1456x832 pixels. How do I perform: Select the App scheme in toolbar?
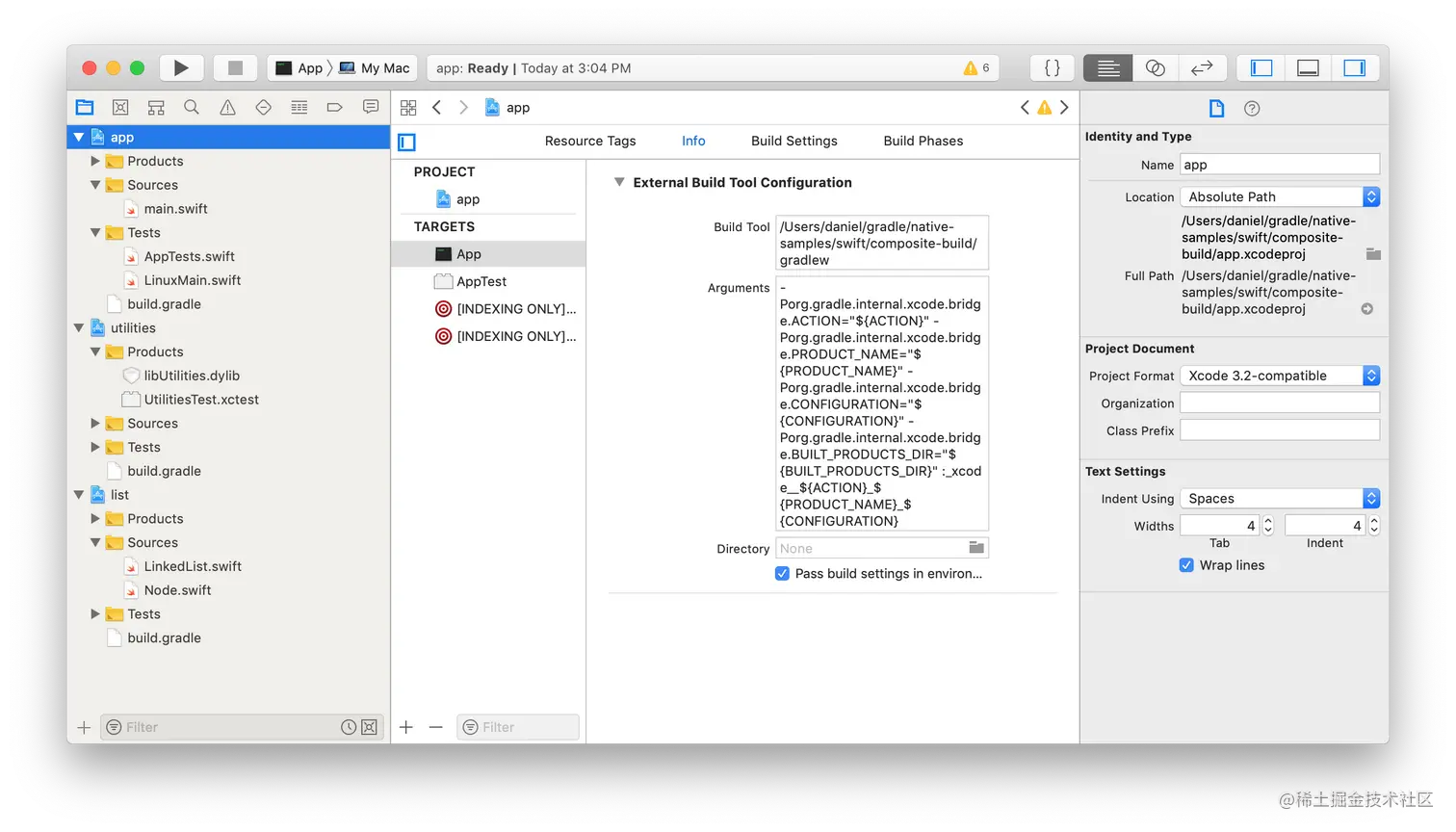pyautogui.click(x=299, y=67)
